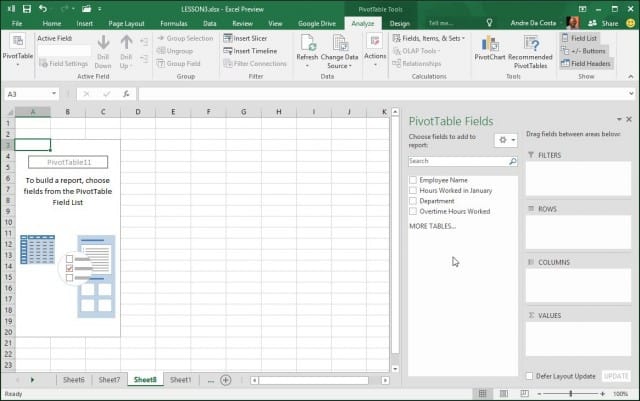Check Hours Worked in January field
The image size is (640, 401).
tap(413, 191)
